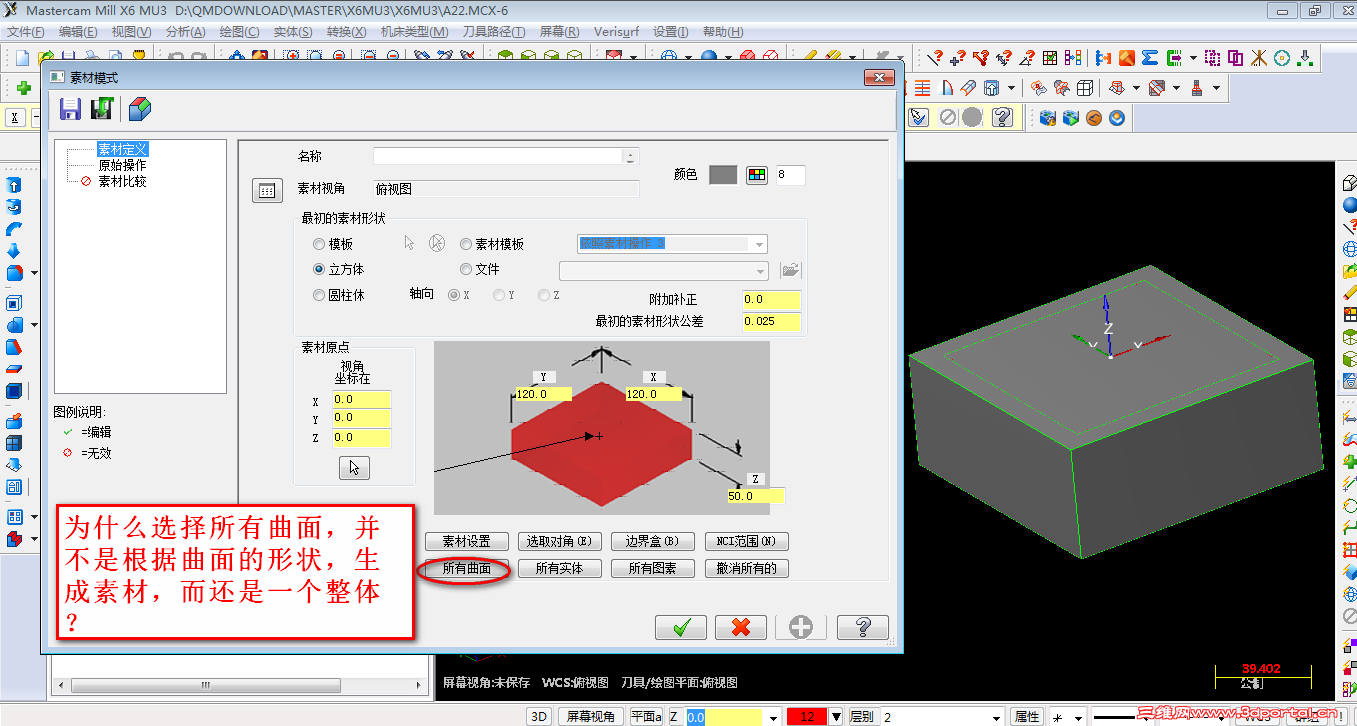Select axis Y radio button
The image size is (1357, 726).
click(499, 296)
